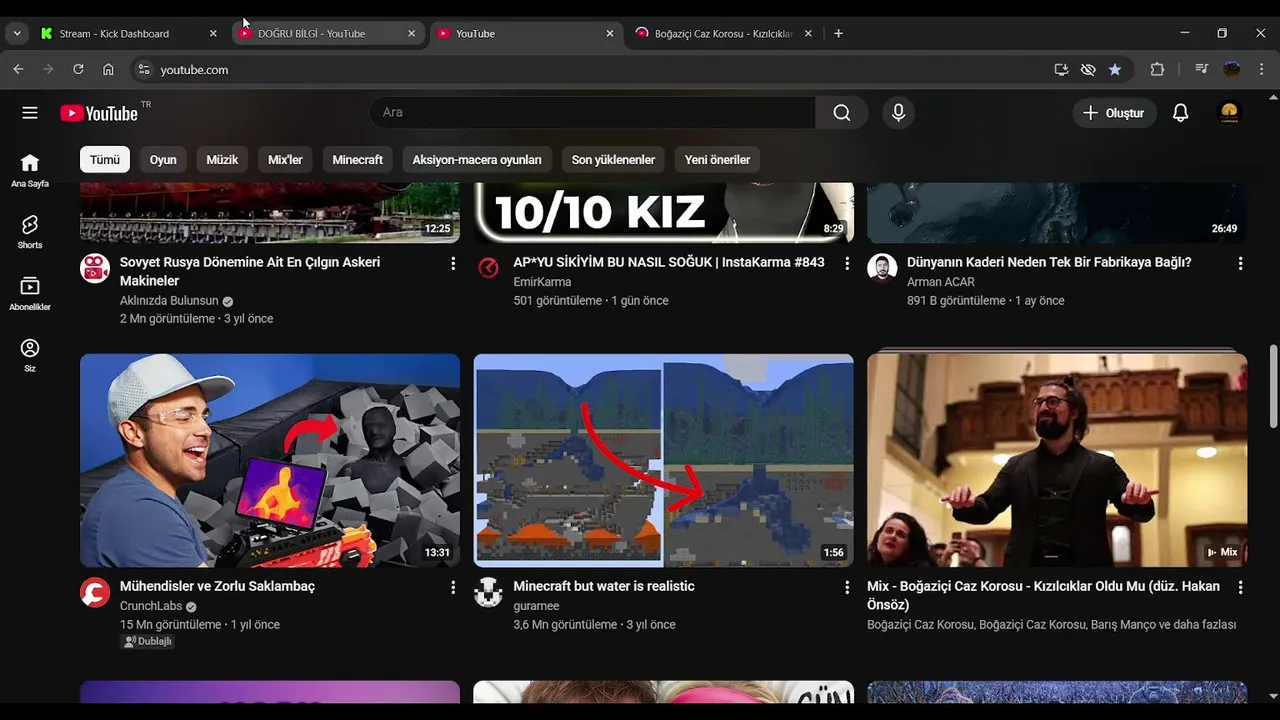Click the search magnifier button
This screenshot has width=1280, height=720.
pyautogui.click(x=842, y=113)
